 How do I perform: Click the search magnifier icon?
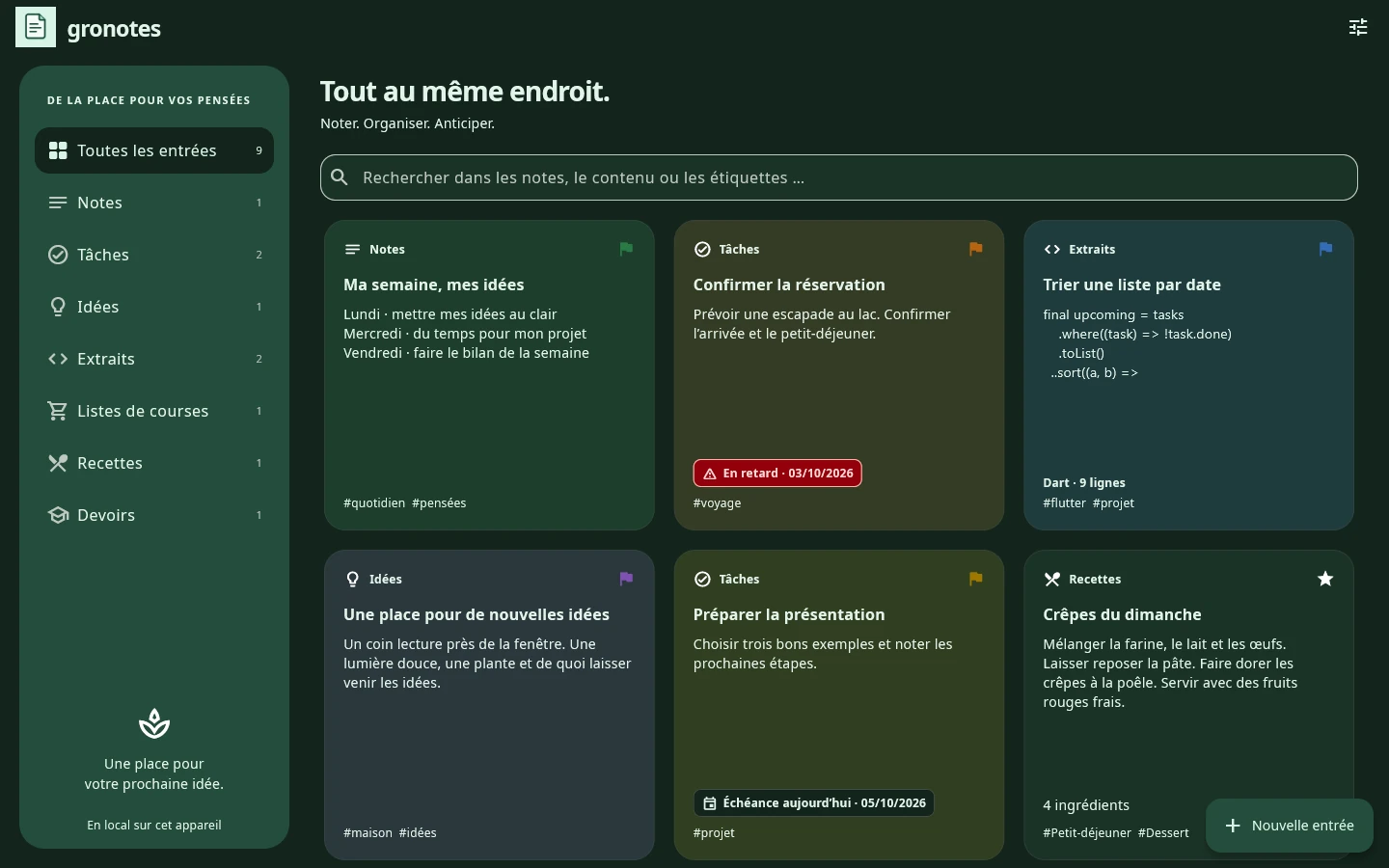coord(340,177)
